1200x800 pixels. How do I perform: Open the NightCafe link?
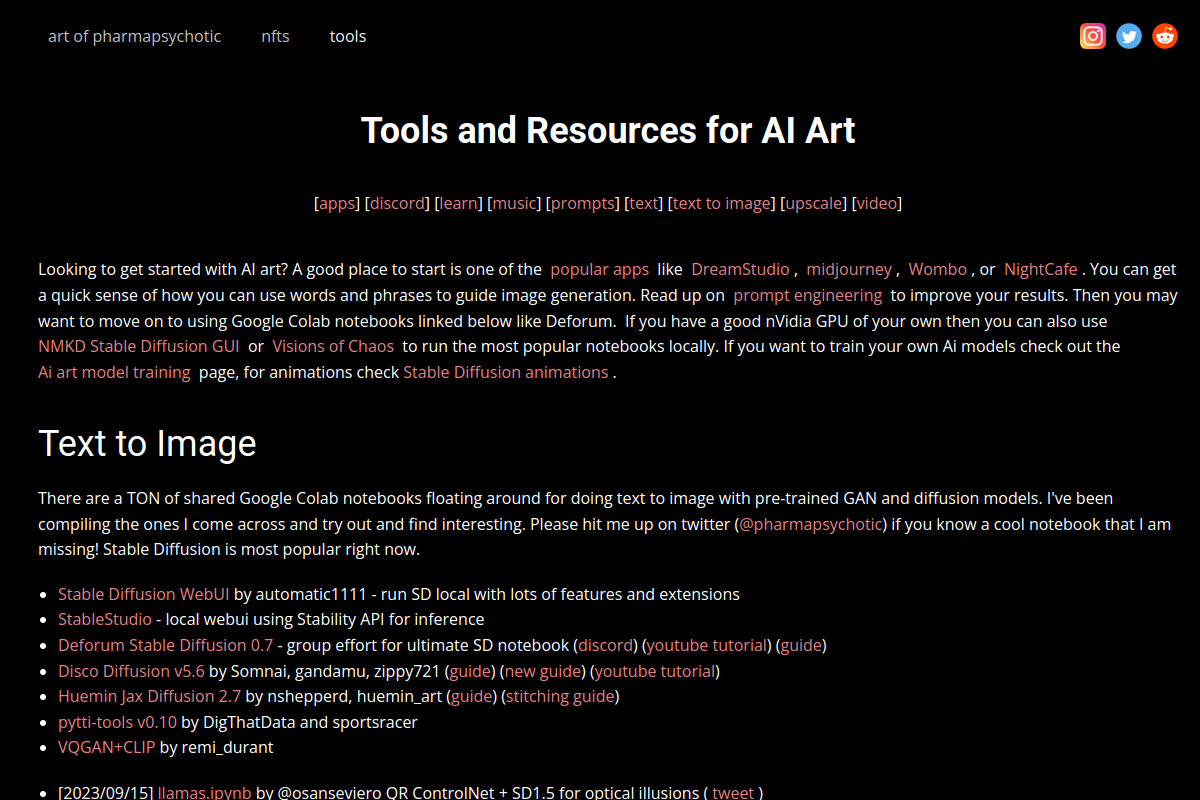point(1041,269)
